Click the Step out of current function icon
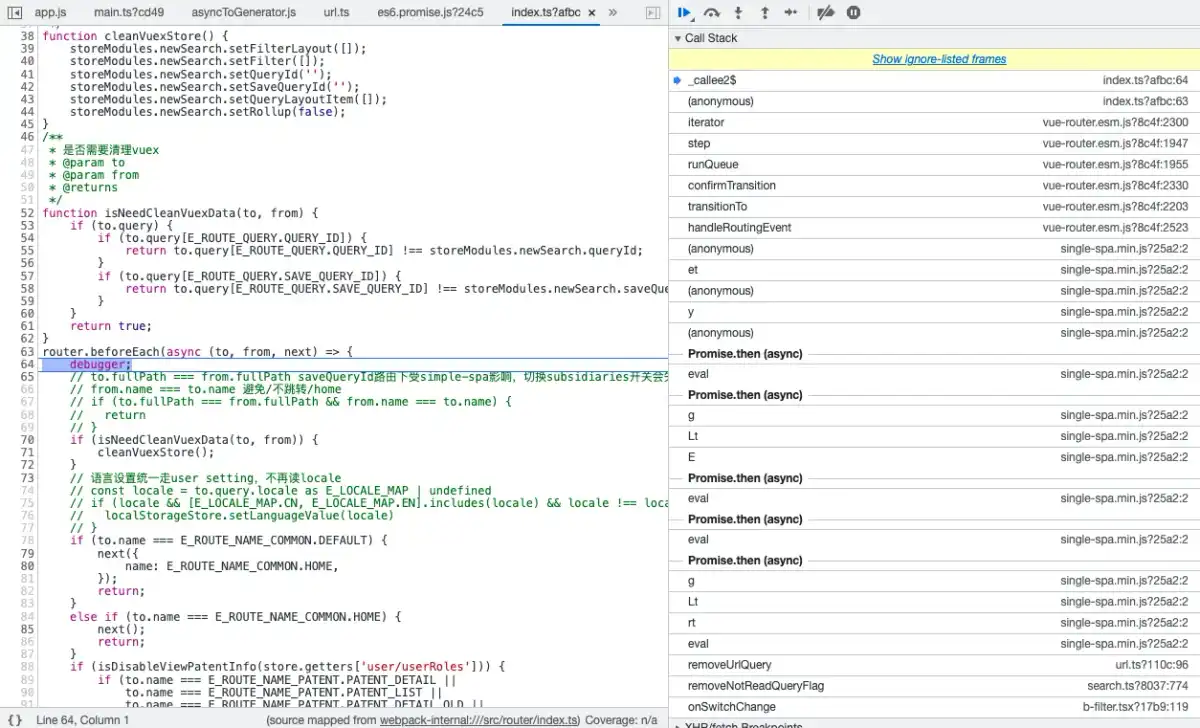 (x=764, y=13)
